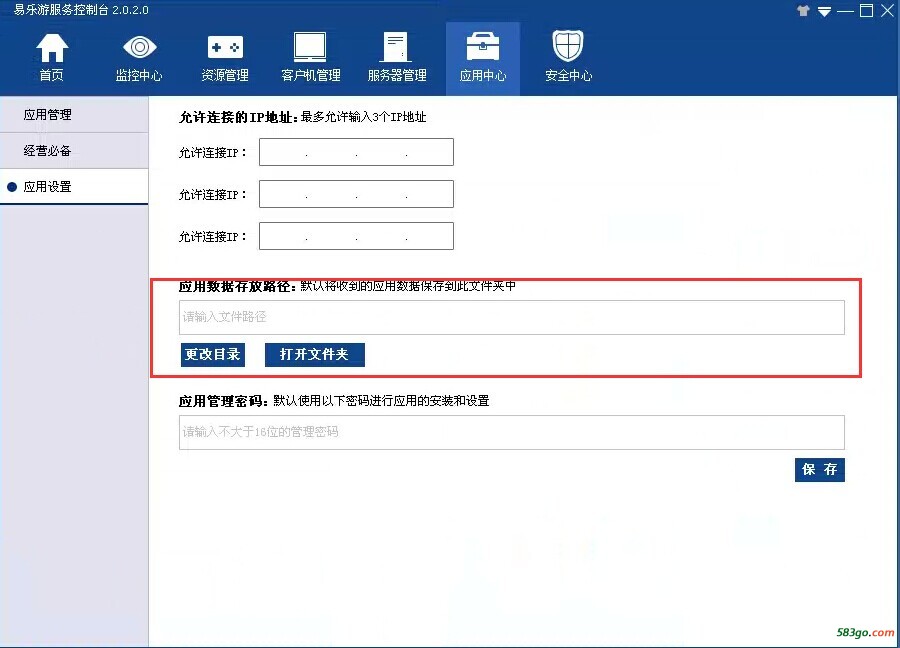900x648 pixels.
Task: Click the 应用管理密码 heading text
Action: (223, 401)
